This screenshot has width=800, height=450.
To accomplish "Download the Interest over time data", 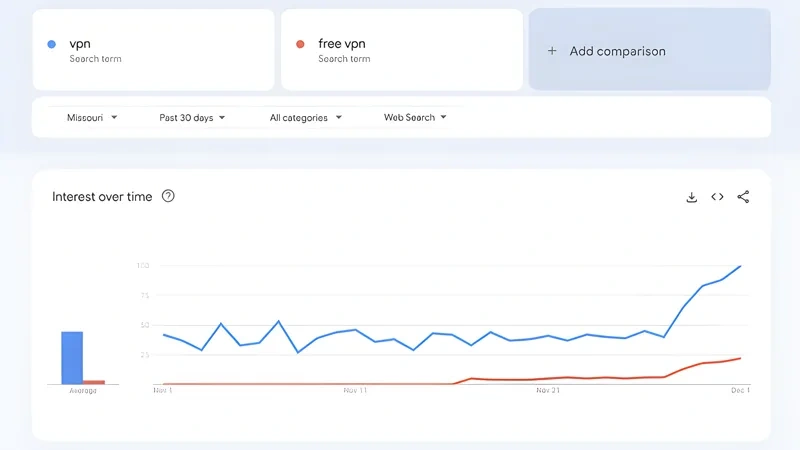I will [x=691, y=197].
